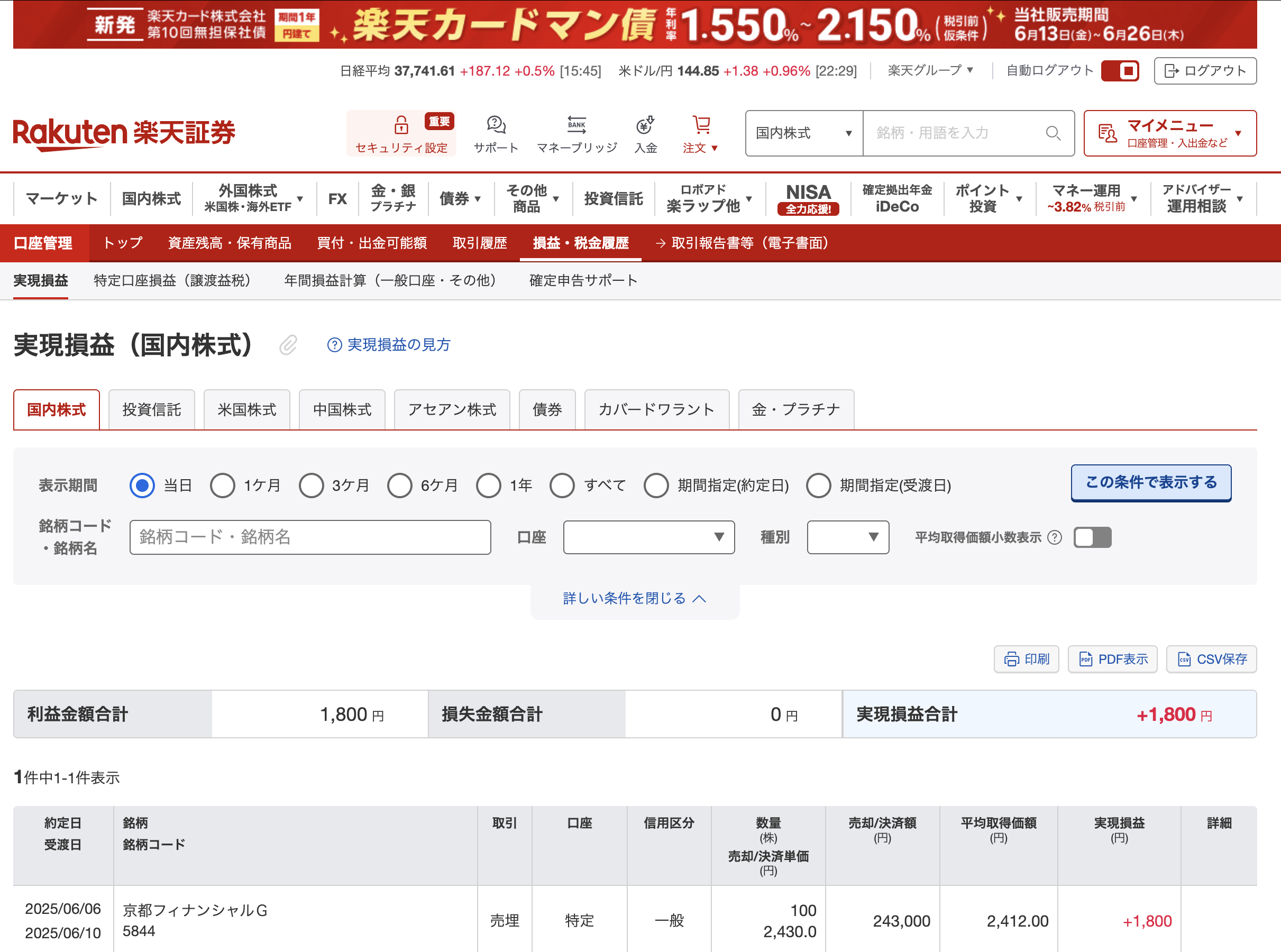Toggle average acquisition price decimal display
This screenshot has height=952, width=1281.
(x=1093, y=538)
